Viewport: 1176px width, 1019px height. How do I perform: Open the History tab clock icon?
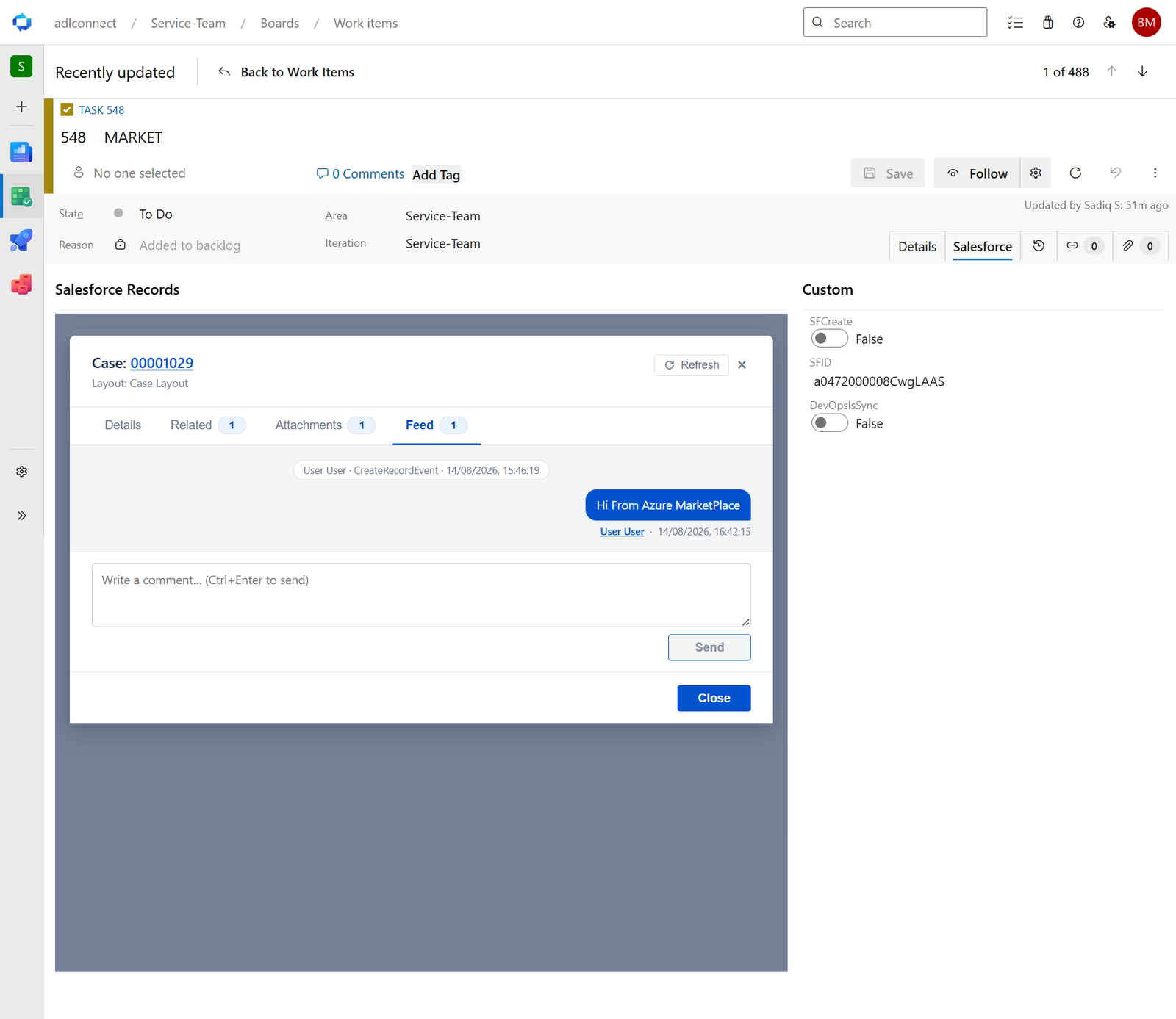coord(1039,246)
